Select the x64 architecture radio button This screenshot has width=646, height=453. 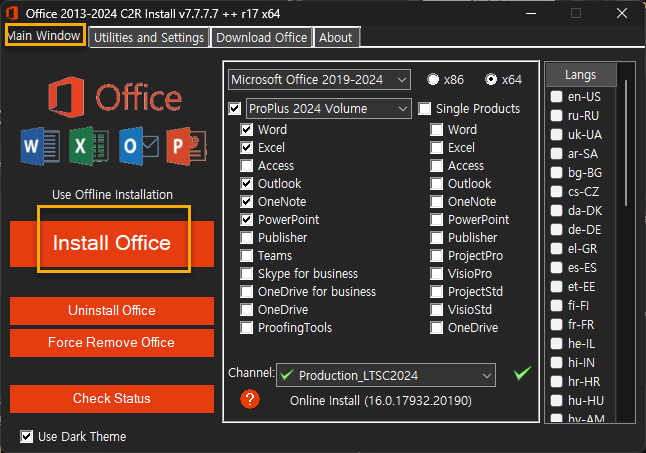point(491,79)
